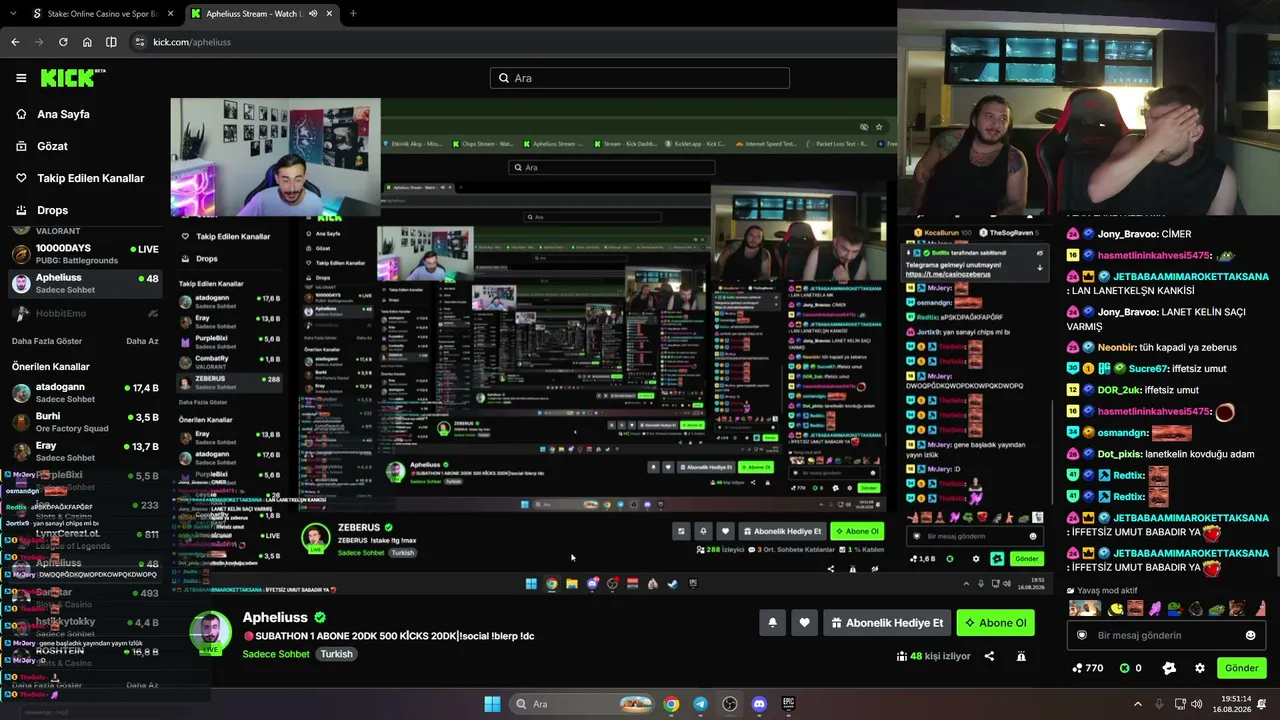Screen dimensions: 1280x720
Task: Click Abonelik Hediye Et button
Action: click(887, 623)
